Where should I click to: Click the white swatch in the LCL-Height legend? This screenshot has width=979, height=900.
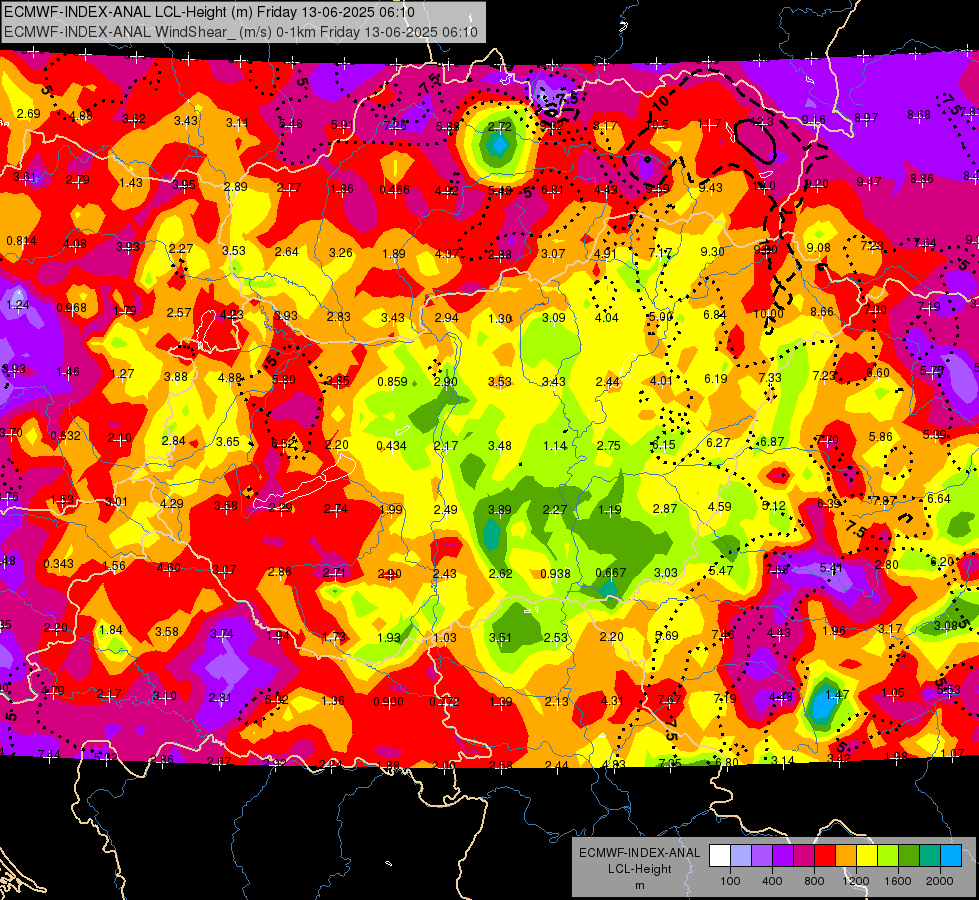click(x=720, y=856)
